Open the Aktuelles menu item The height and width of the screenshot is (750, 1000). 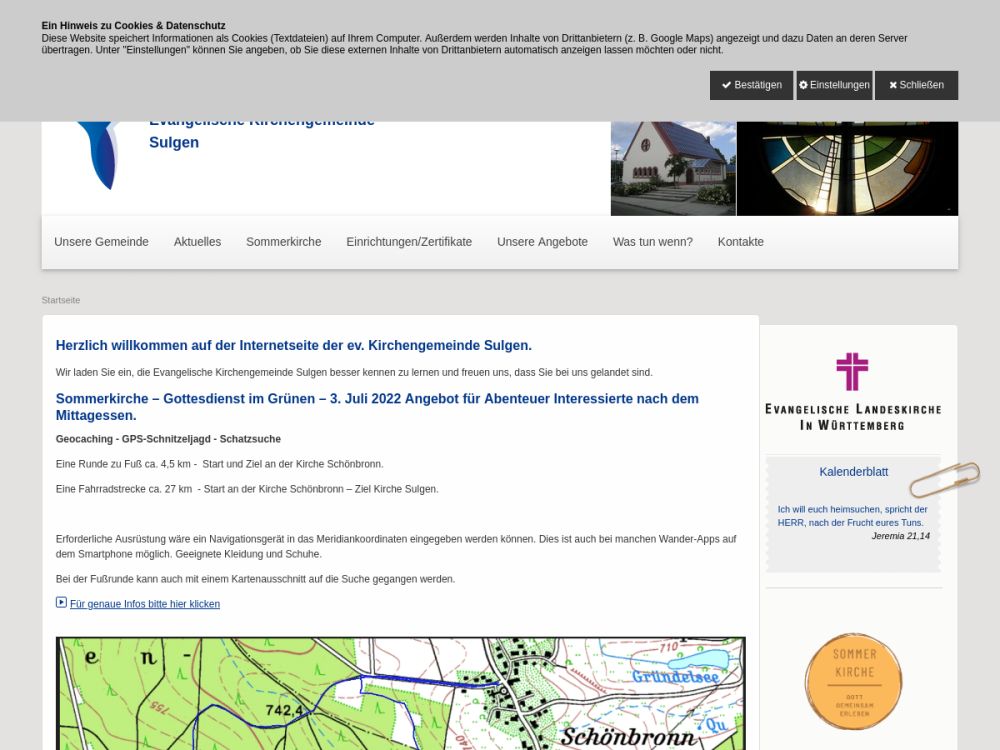click(x=197, y=242)
